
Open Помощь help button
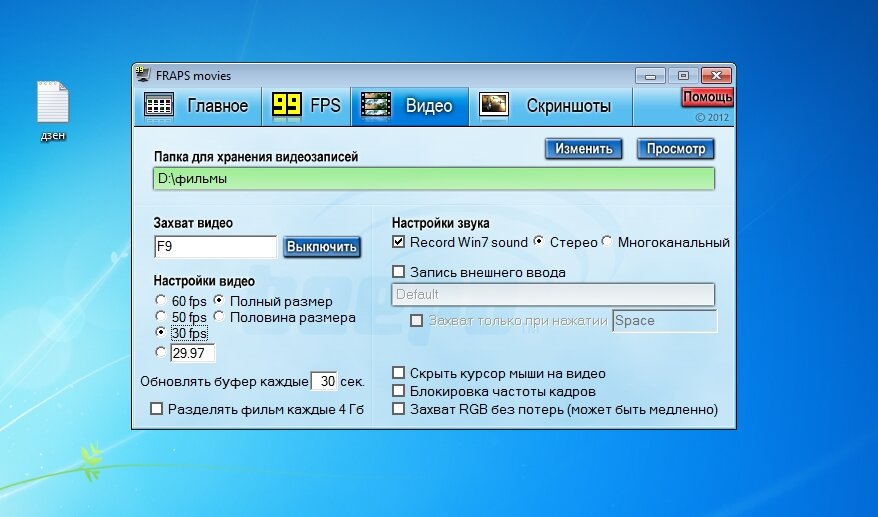(707, 97)
